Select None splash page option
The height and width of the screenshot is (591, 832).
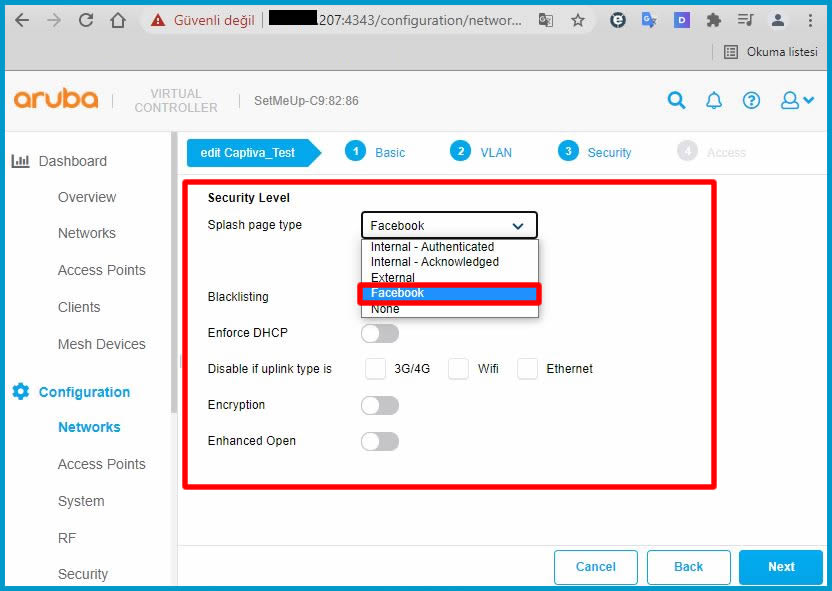tap(449, 309)
